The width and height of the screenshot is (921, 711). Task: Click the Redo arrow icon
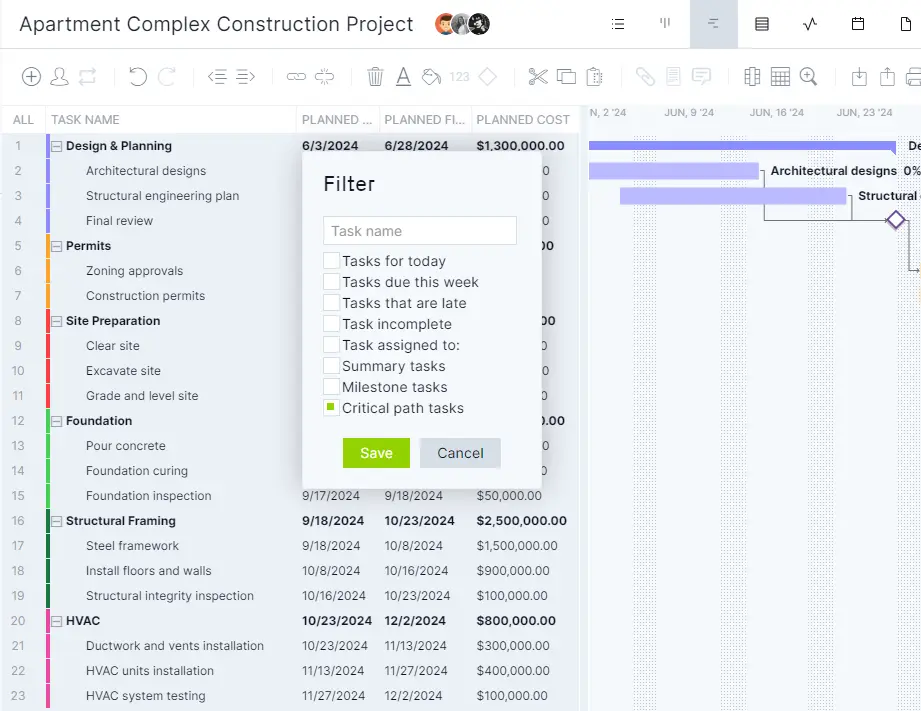(x=167, y=77)
